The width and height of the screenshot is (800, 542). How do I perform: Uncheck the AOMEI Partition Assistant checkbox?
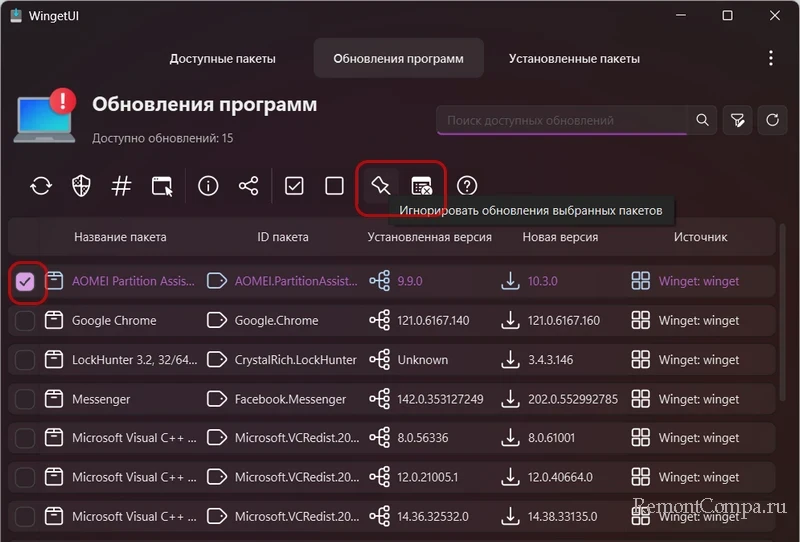25,282
